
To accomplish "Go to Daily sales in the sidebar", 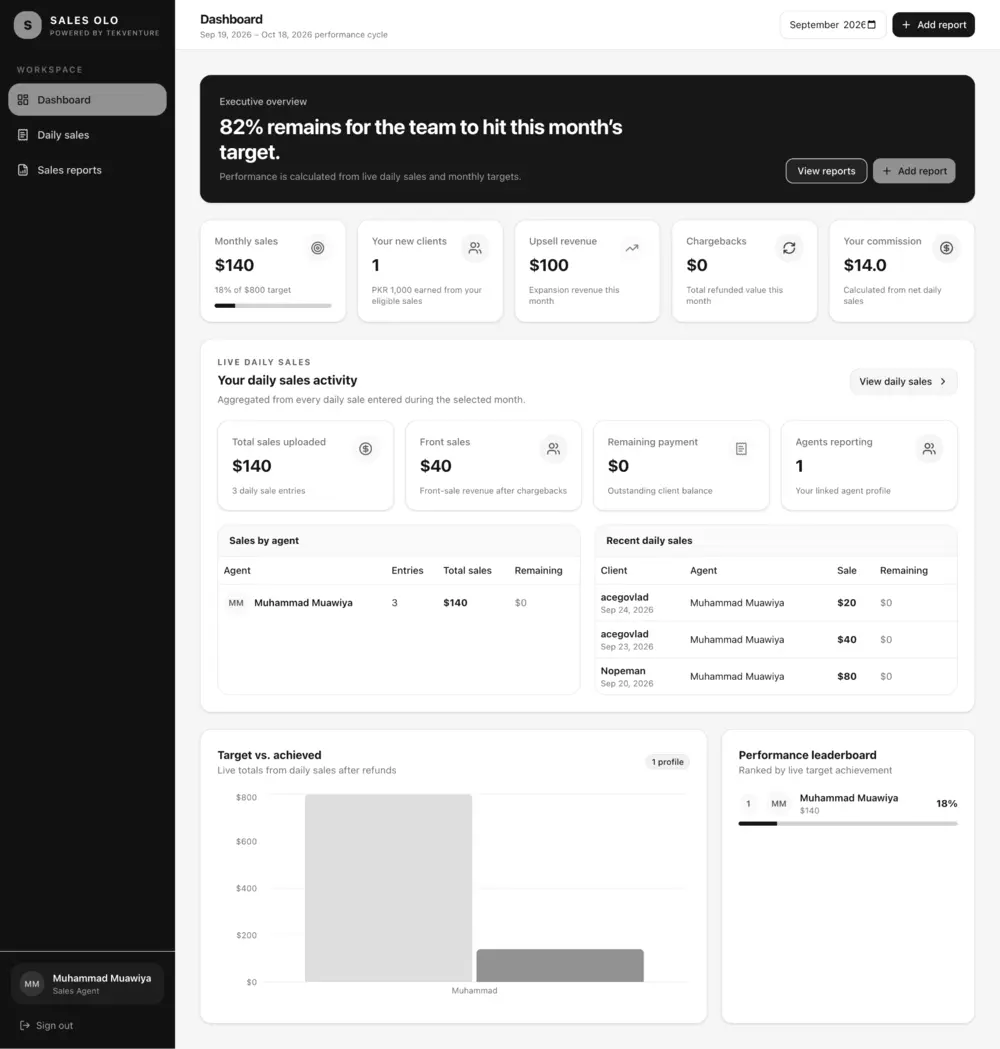I will (87, 135).
